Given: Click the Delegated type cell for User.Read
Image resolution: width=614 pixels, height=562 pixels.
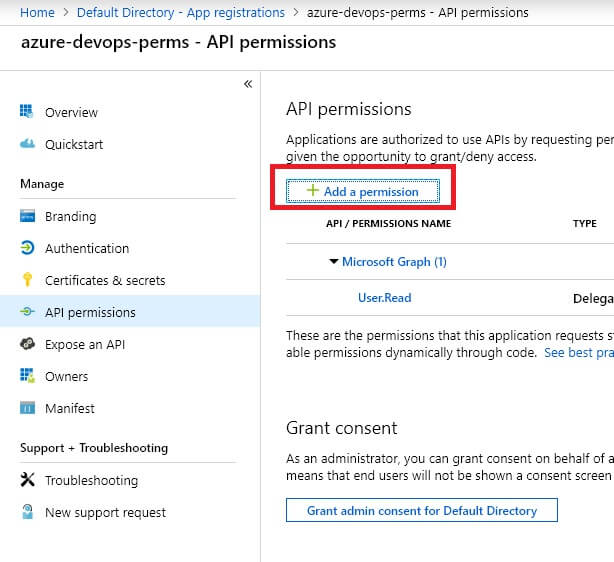Looking at the screenshot, I should [x=593, y=298].
